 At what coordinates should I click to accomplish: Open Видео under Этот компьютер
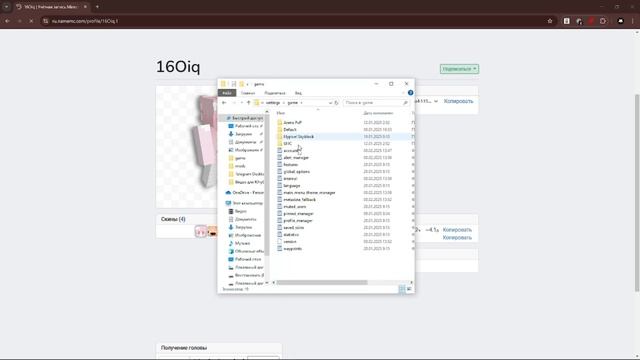click(x=241, y=211)
